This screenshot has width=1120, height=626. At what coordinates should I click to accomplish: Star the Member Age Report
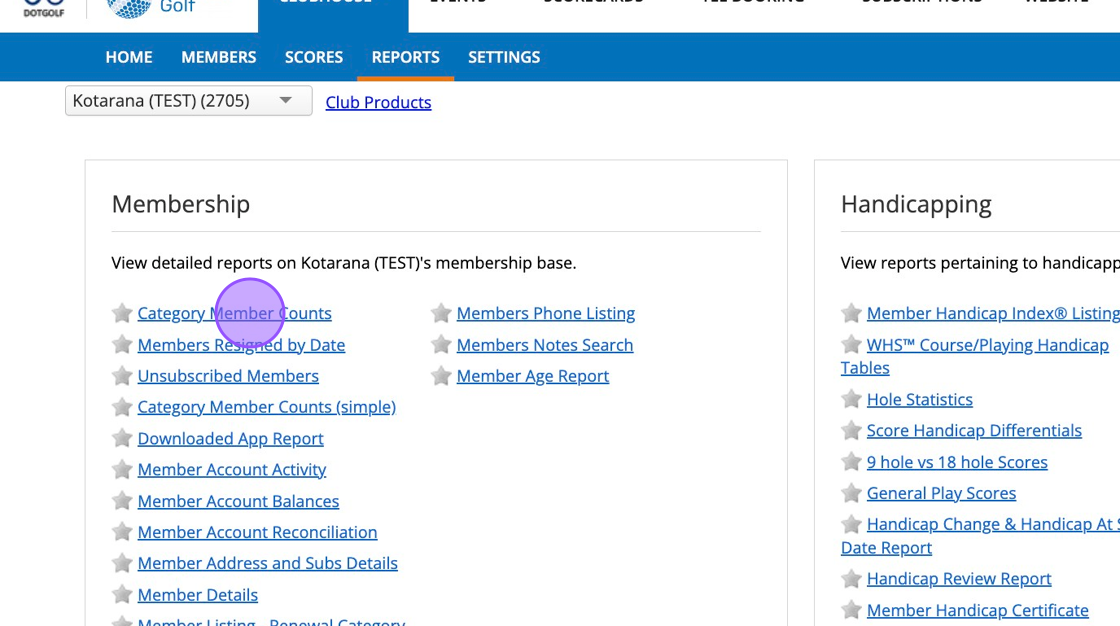(x=441, y=376)
